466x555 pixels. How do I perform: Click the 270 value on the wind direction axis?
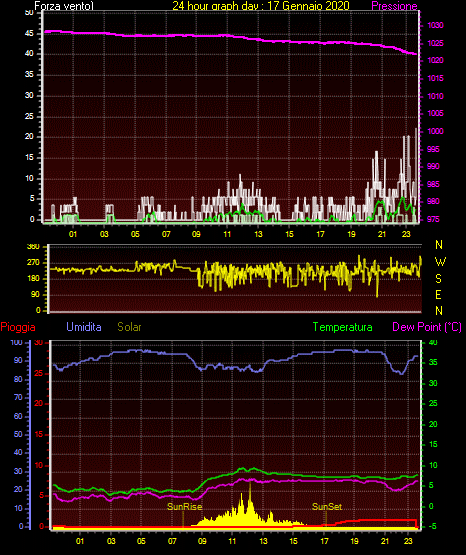(x=34, y=263)
